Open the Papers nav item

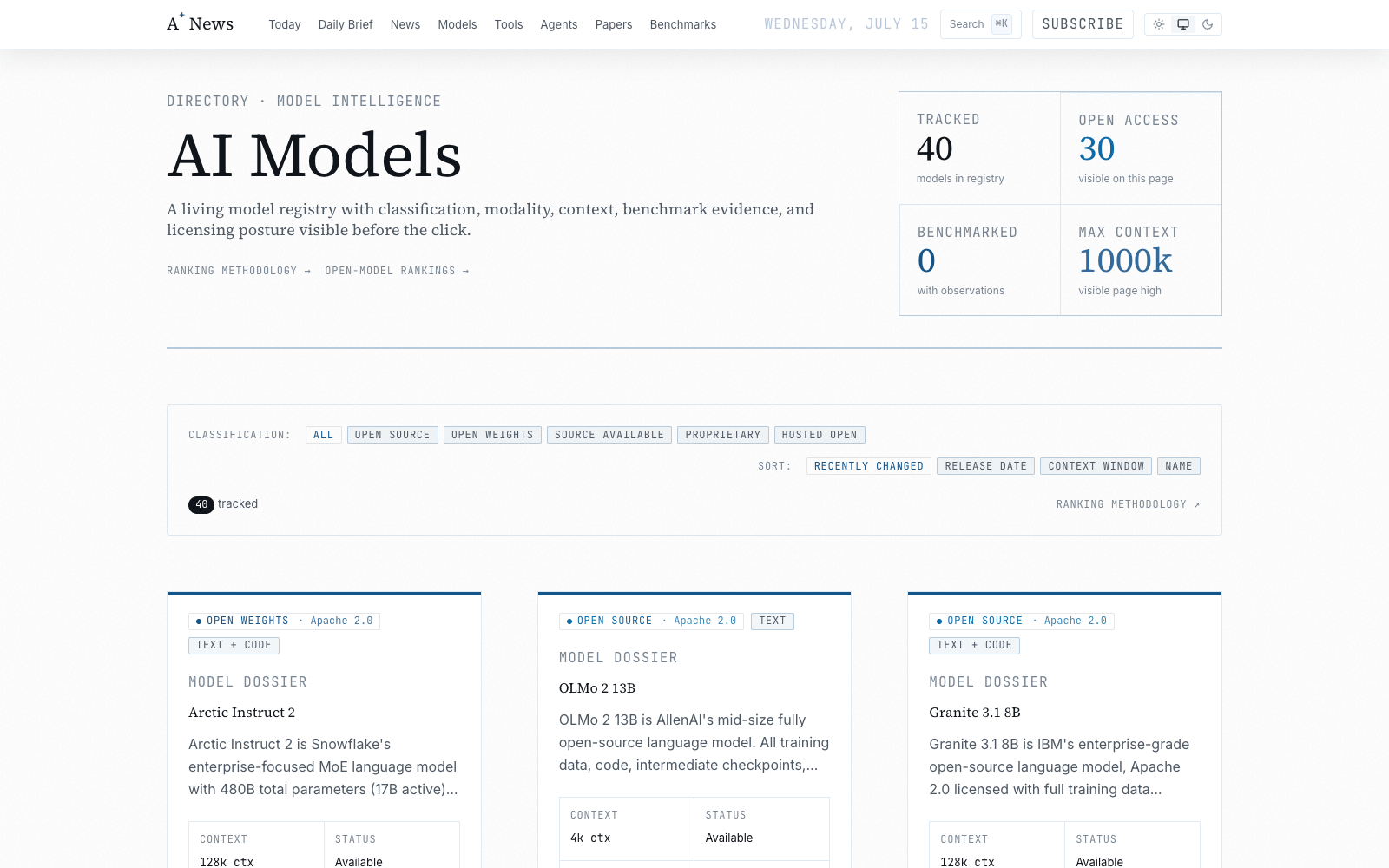(x=614, y=24)
